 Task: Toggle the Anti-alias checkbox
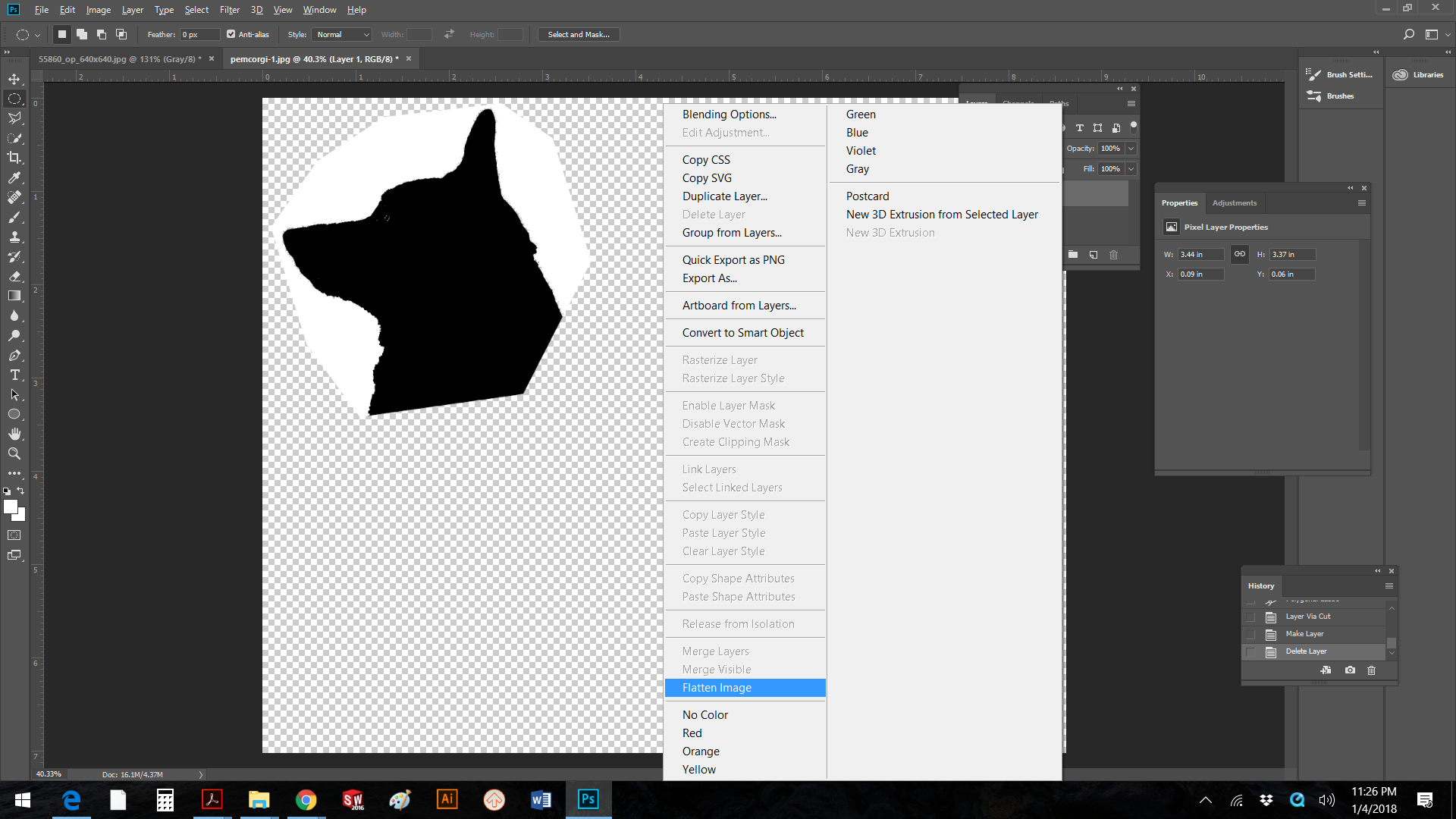(231, 34)
